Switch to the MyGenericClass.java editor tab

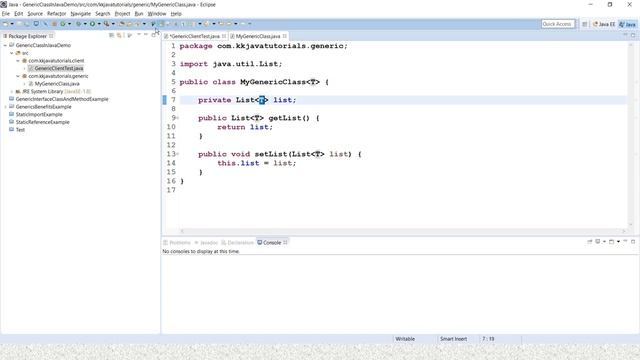[x=257, y=36]
